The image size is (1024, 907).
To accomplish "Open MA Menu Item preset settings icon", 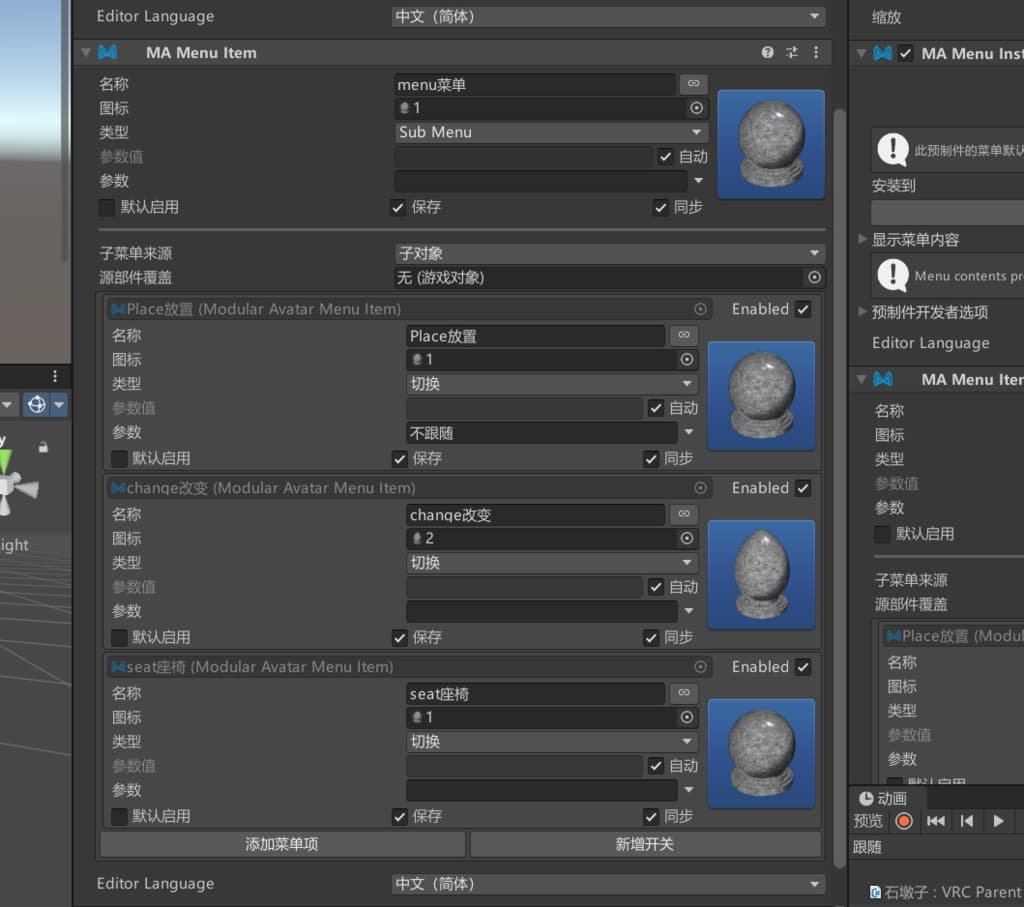I will tap(792, 52).
